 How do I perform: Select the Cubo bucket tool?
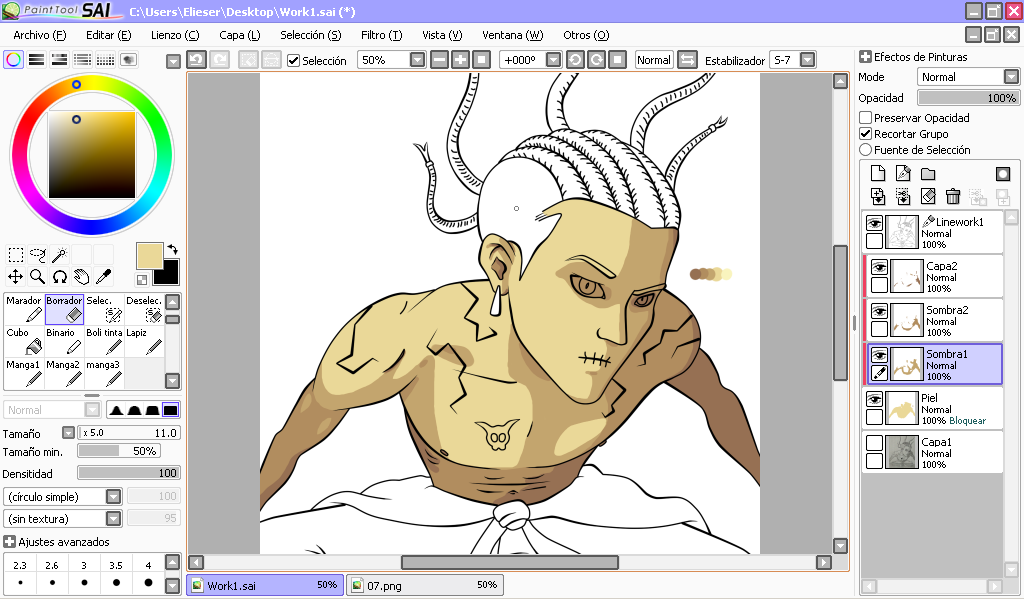(x=24, y=341)
